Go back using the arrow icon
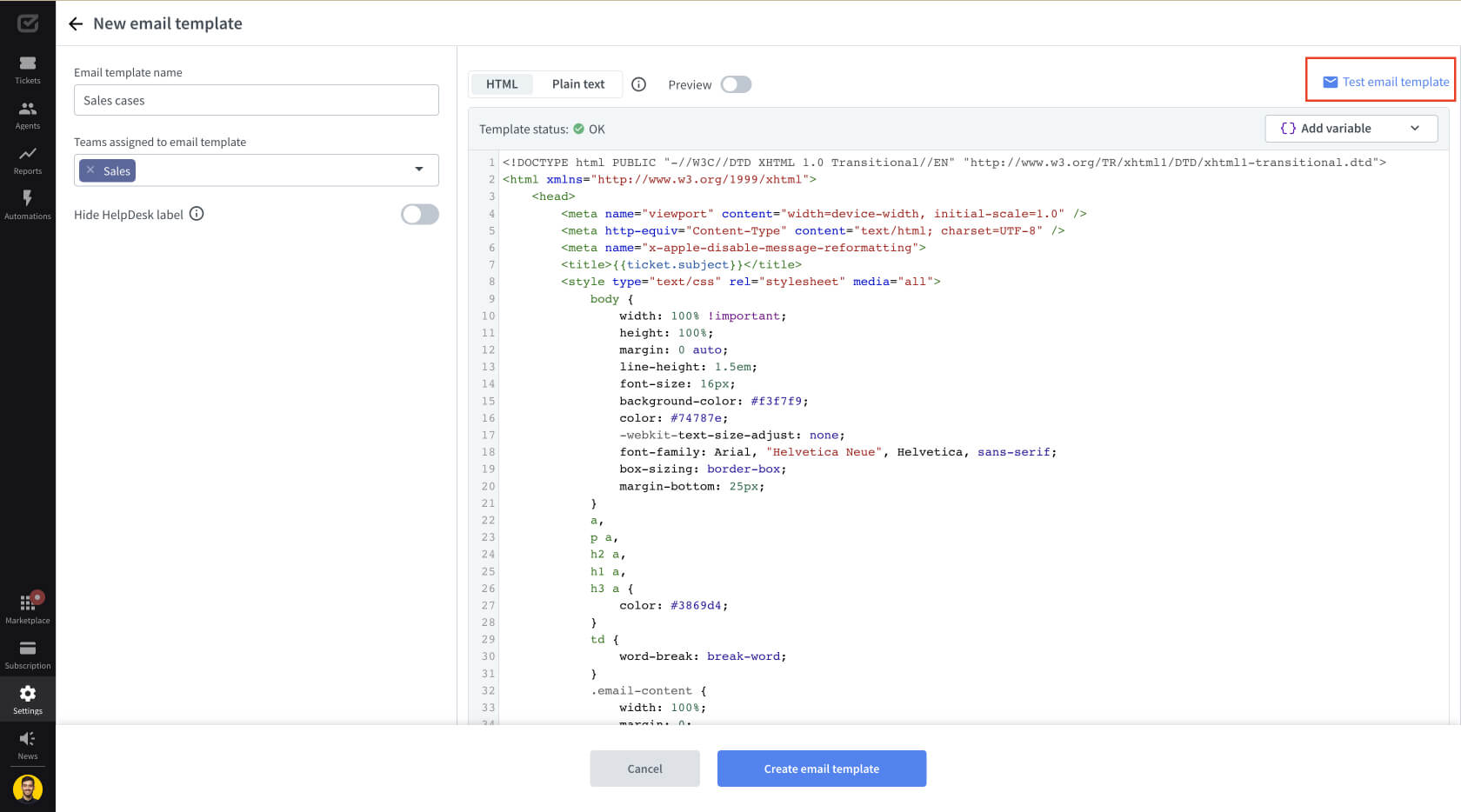The height and width of the screenshot is (812, 1461). [x=76, y=23]
